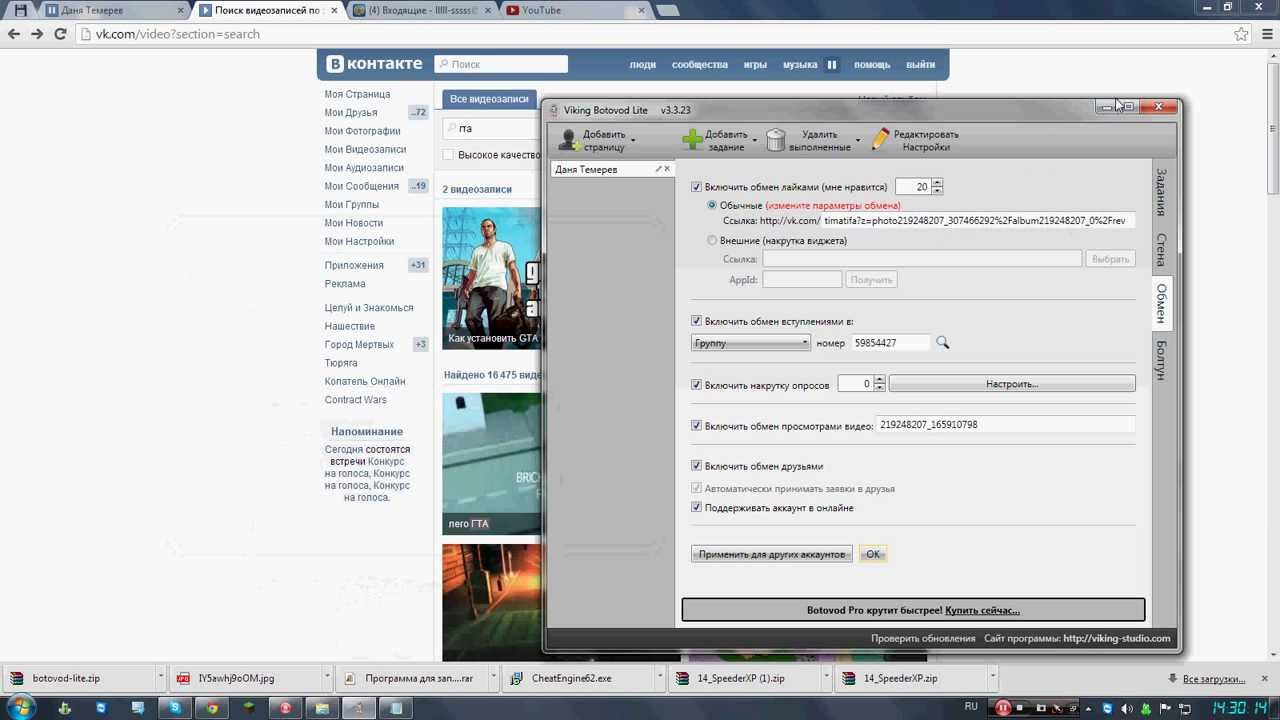Open dropdown arrow for botovod-lite.zip download
Screen dimensions: 1280x720
(160, 678)
